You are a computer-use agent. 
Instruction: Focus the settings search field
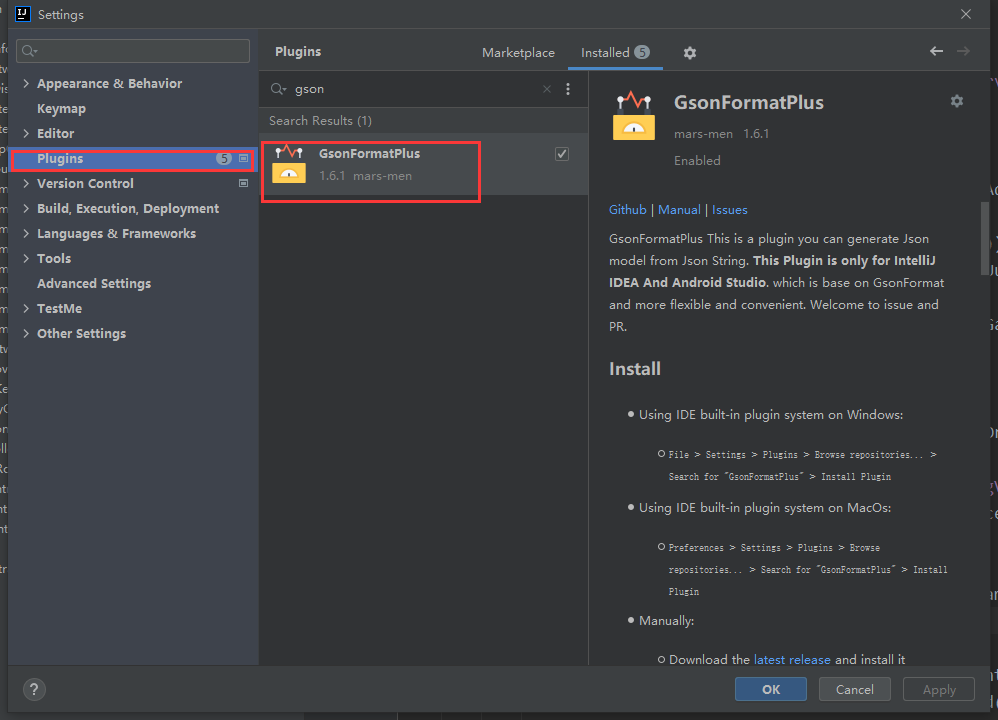tap(133, 51)
